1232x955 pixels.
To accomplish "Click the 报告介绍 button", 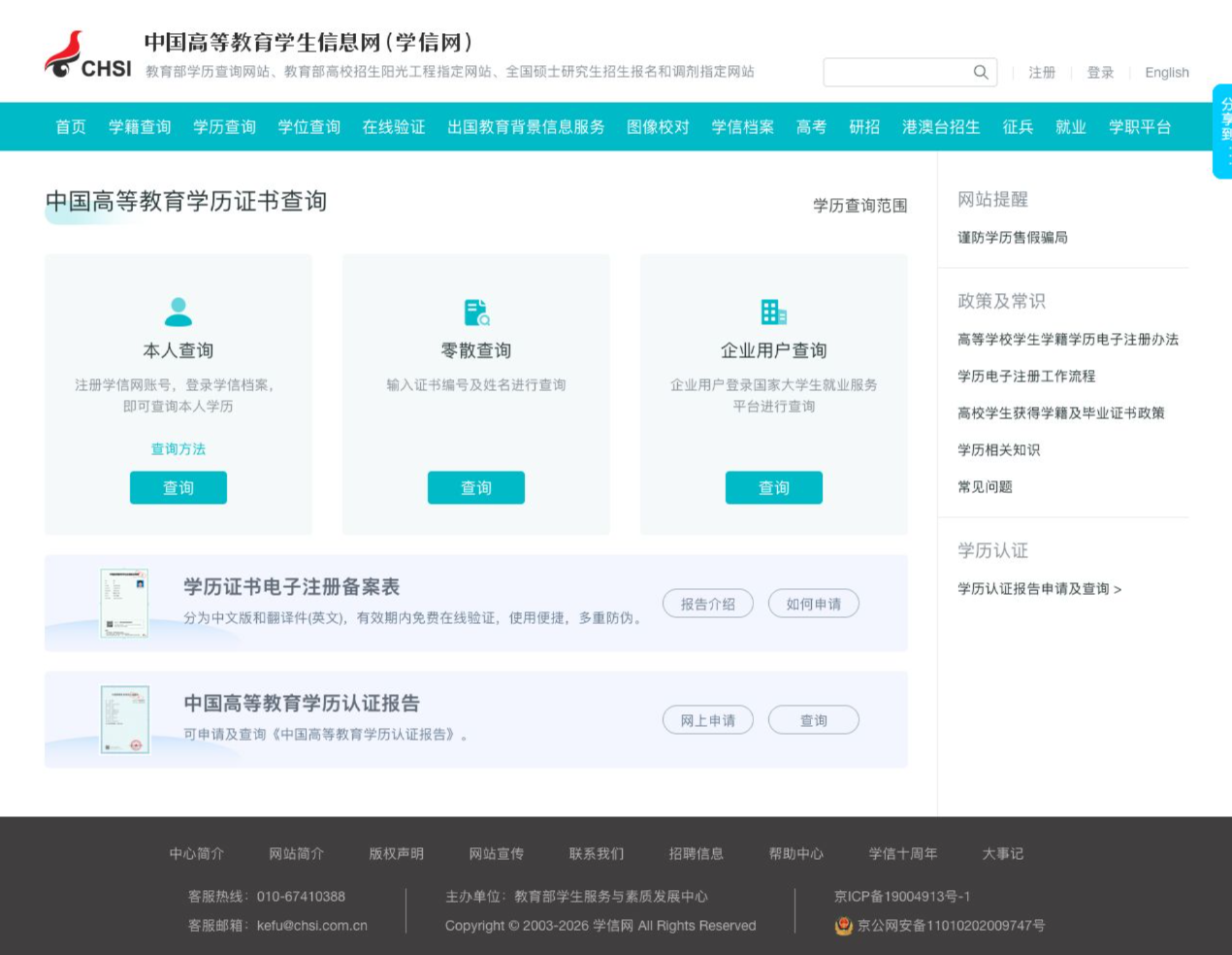I will 708,604.
